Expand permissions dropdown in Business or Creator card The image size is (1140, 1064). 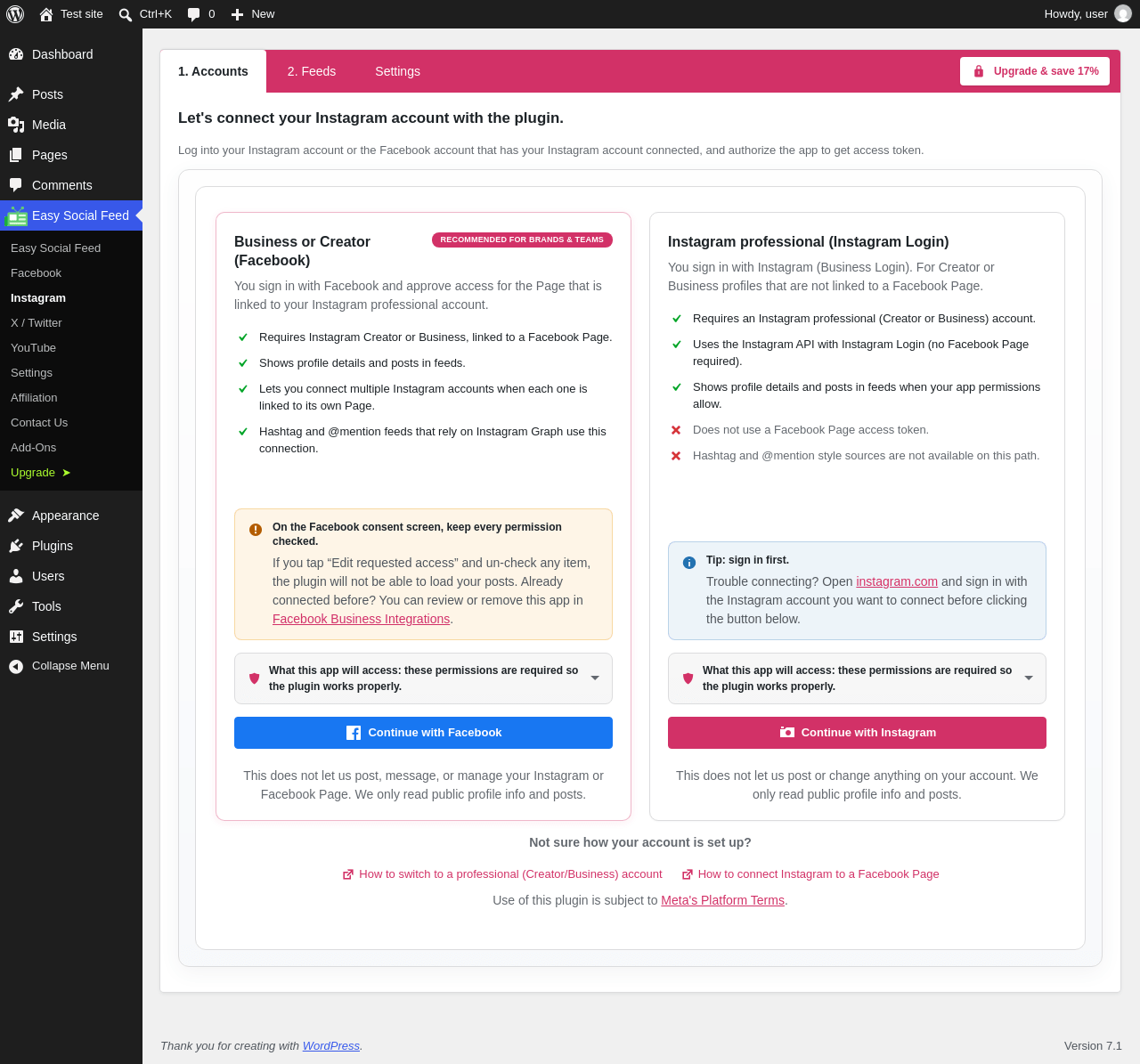pos(595,678)
